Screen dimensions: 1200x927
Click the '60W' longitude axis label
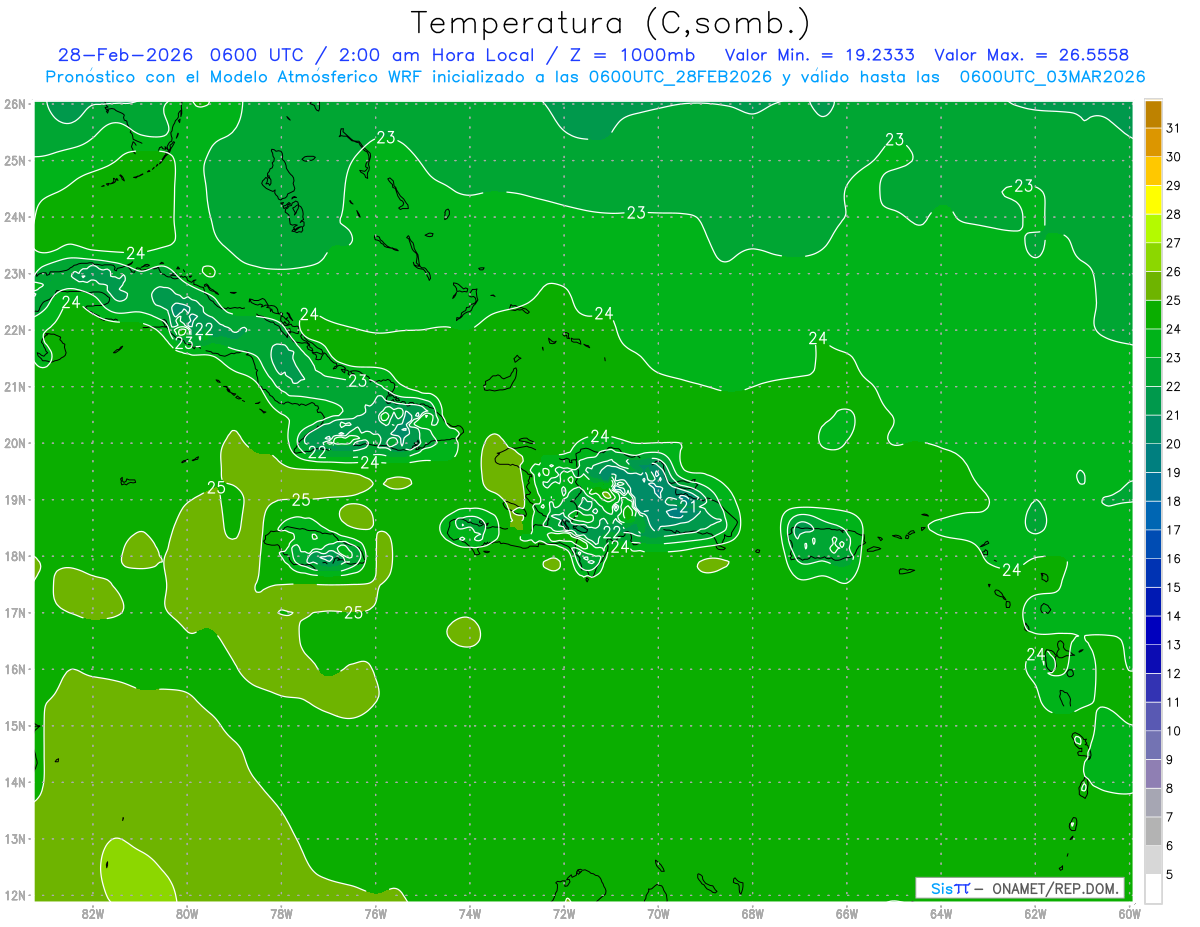point(1130,912)
